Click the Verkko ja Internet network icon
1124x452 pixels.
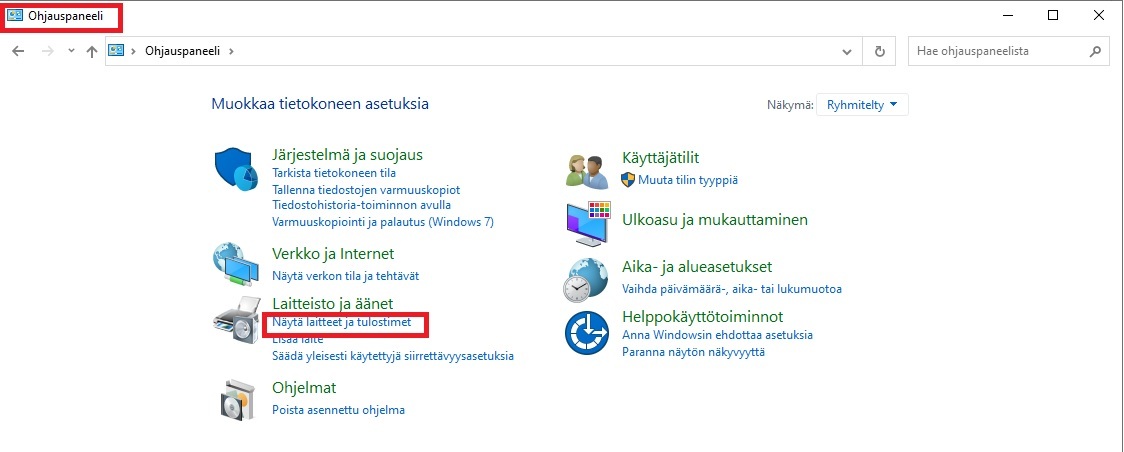[237, 265]
